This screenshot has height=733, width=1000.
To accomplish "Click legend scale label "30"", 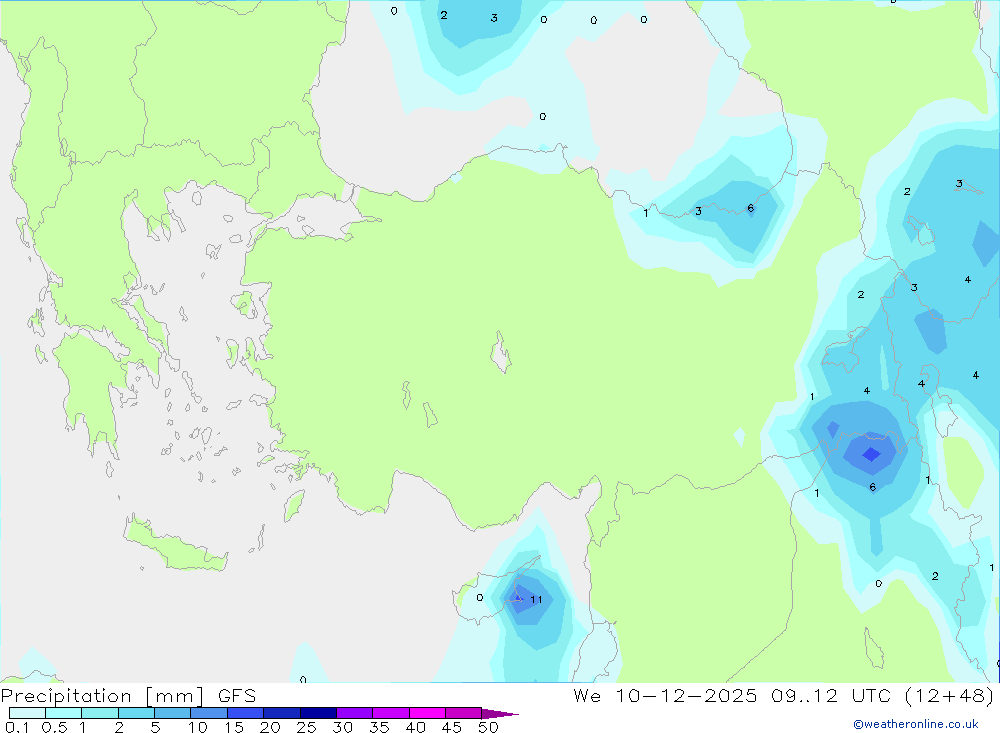I will 343,727.
